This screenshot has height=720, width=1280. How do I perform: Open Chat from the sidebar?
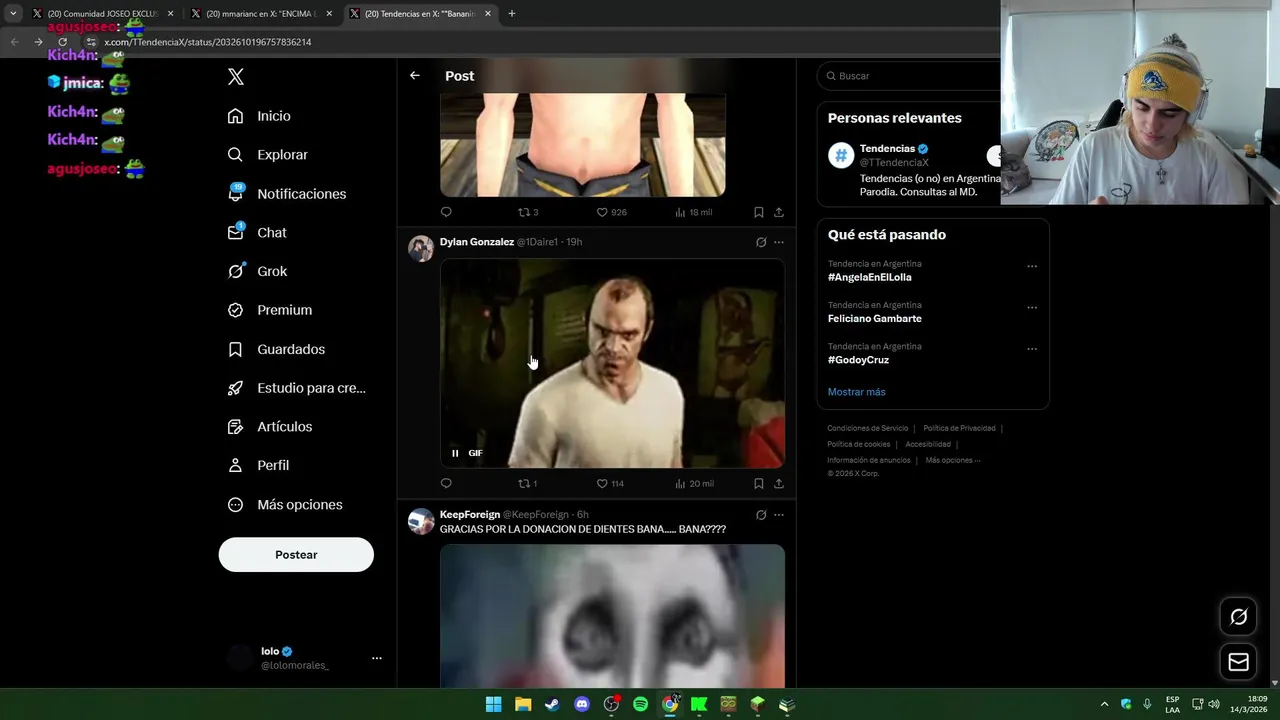pos(257,232)
